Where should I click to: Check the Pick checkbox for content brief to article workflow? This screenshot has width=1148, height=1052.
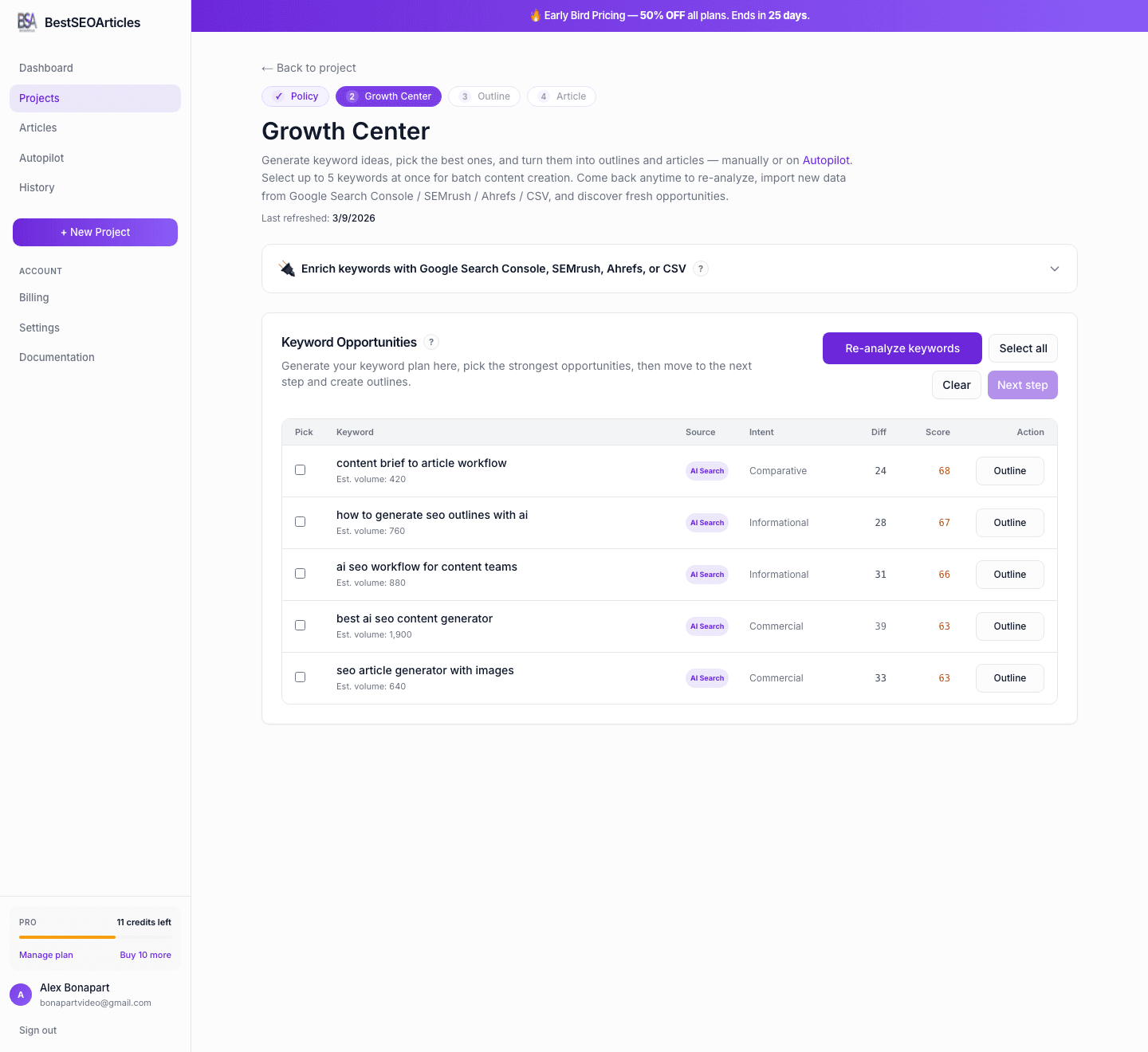point(301,469)
